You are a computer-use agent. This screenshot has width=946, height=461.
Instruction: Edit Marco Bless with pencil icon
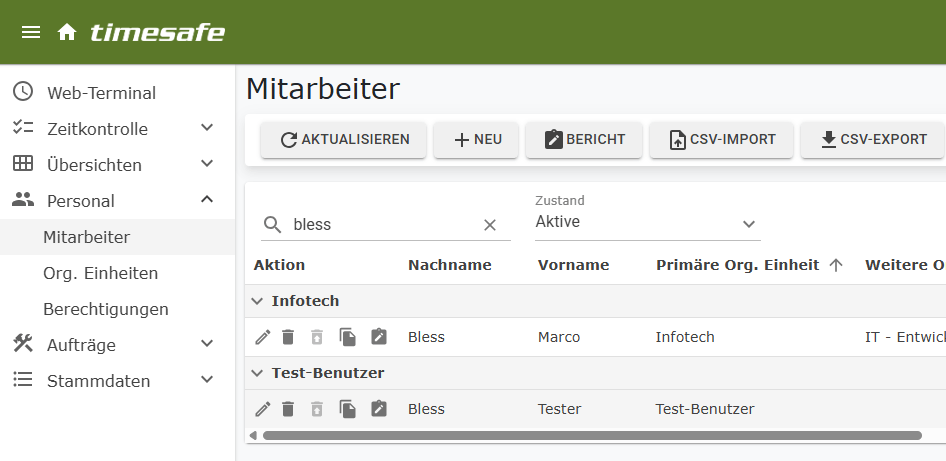coord(262,337)
